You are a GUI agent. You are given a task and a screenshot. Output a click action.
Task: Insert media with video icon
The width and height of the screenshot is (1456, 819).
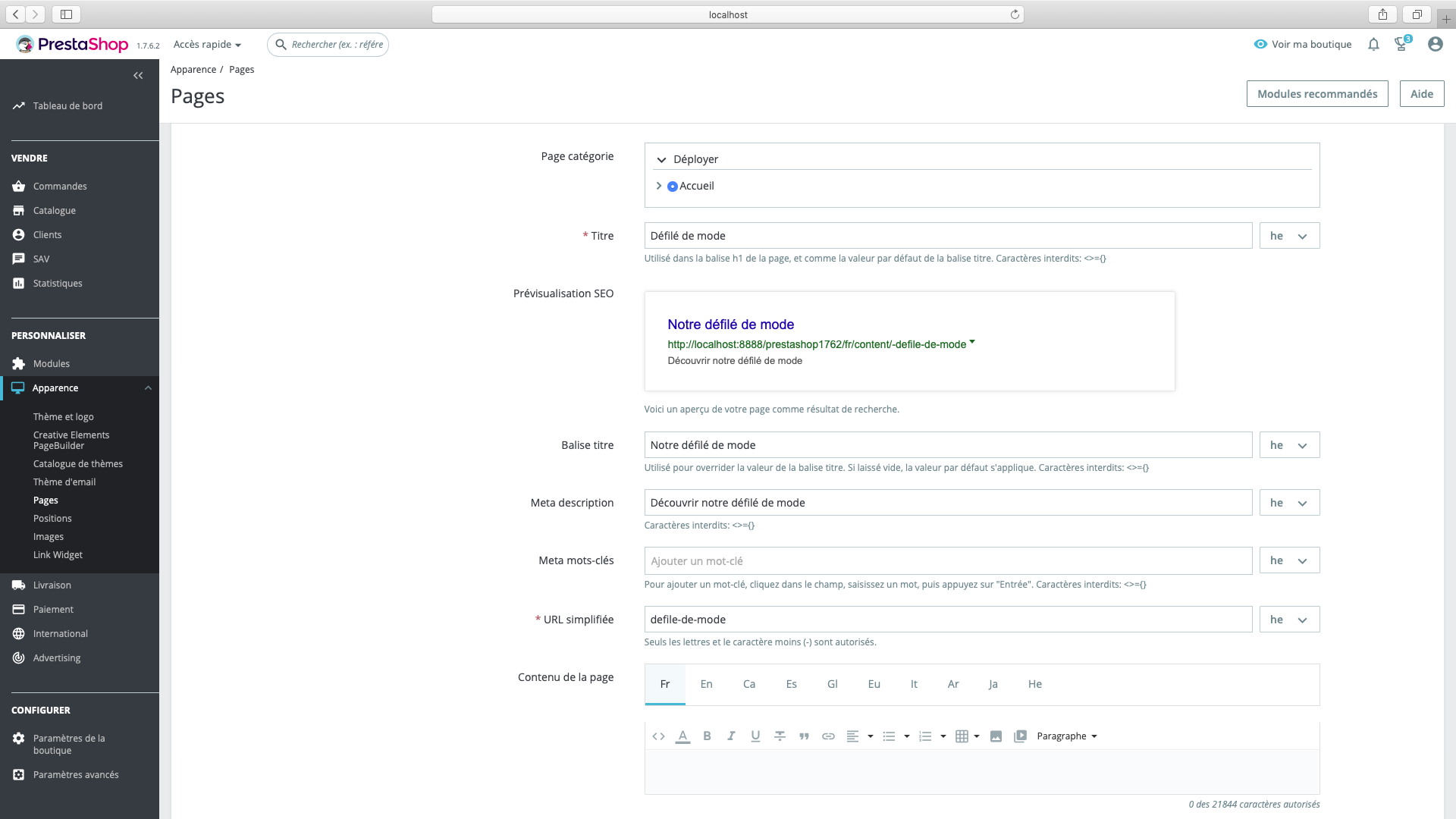pos(1020,736)
